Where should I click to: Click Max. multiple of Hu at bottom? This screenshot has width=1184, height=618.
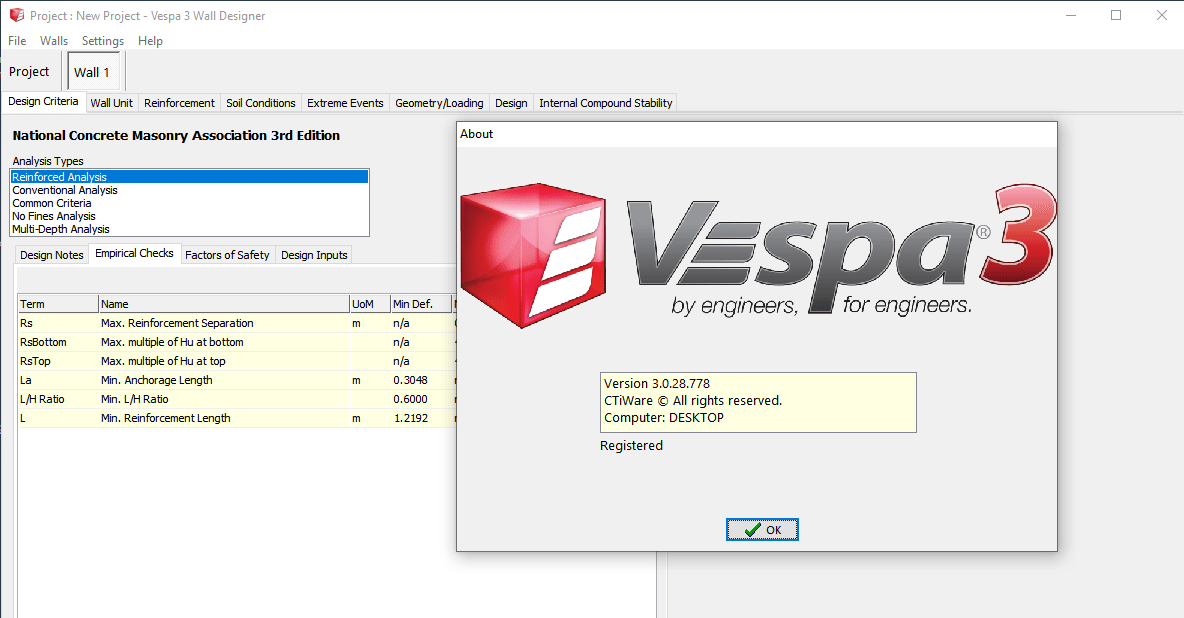tap(172, 342)
